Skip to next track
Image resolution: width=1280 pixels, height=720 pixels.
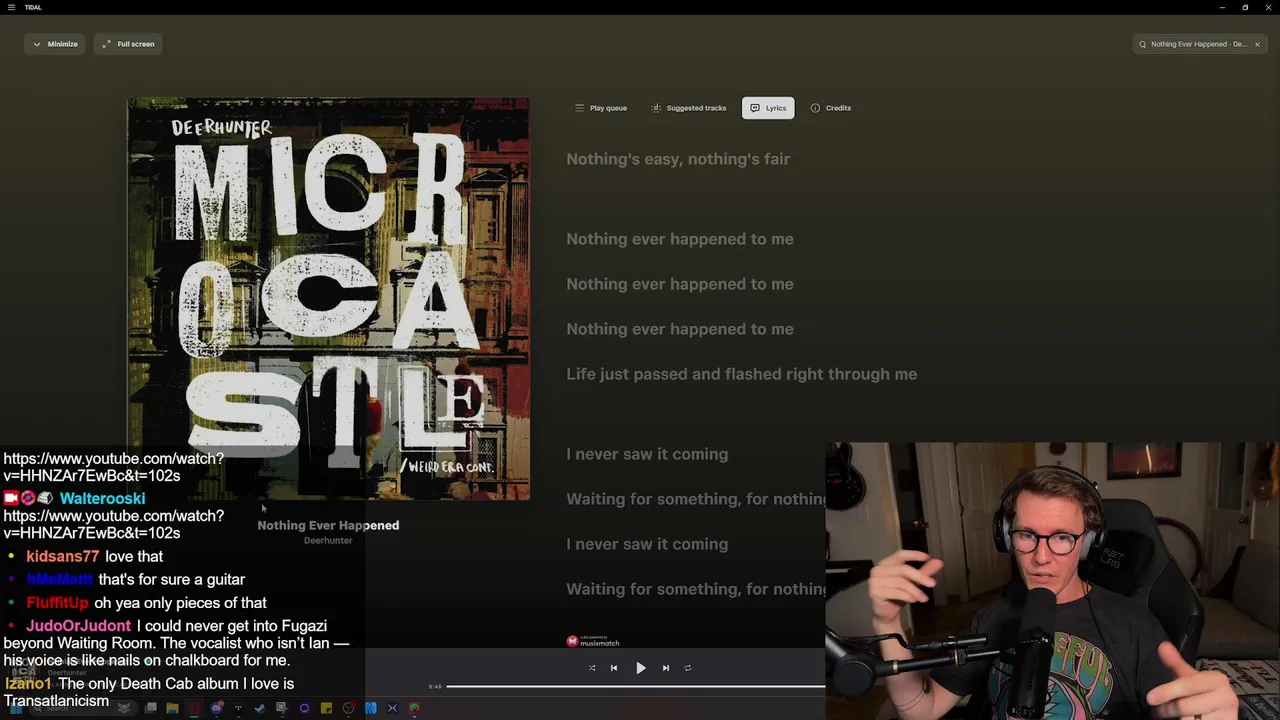click(666, 668)
